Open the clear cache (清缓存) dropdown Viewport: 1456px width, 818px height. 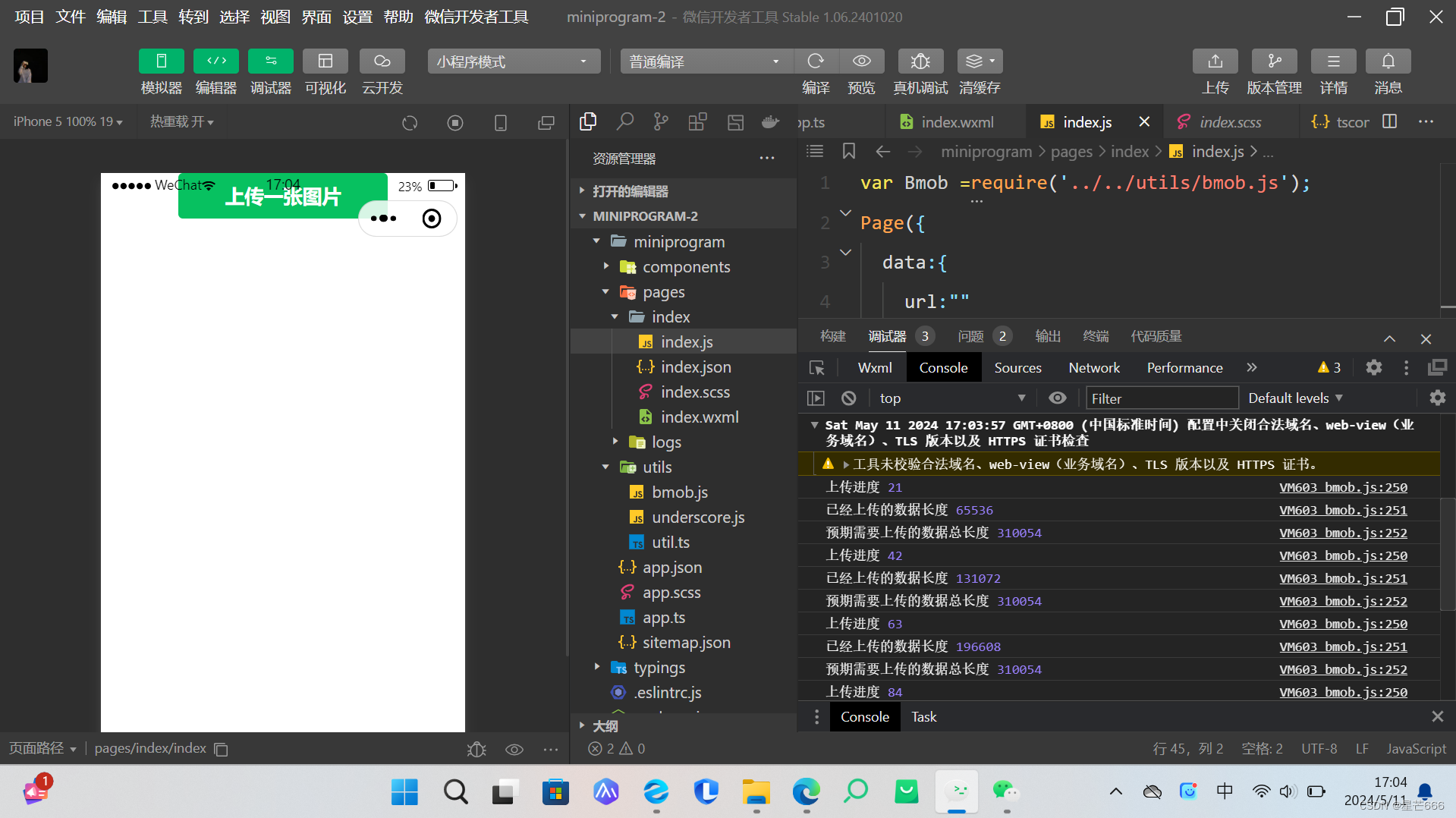point(980,61)
